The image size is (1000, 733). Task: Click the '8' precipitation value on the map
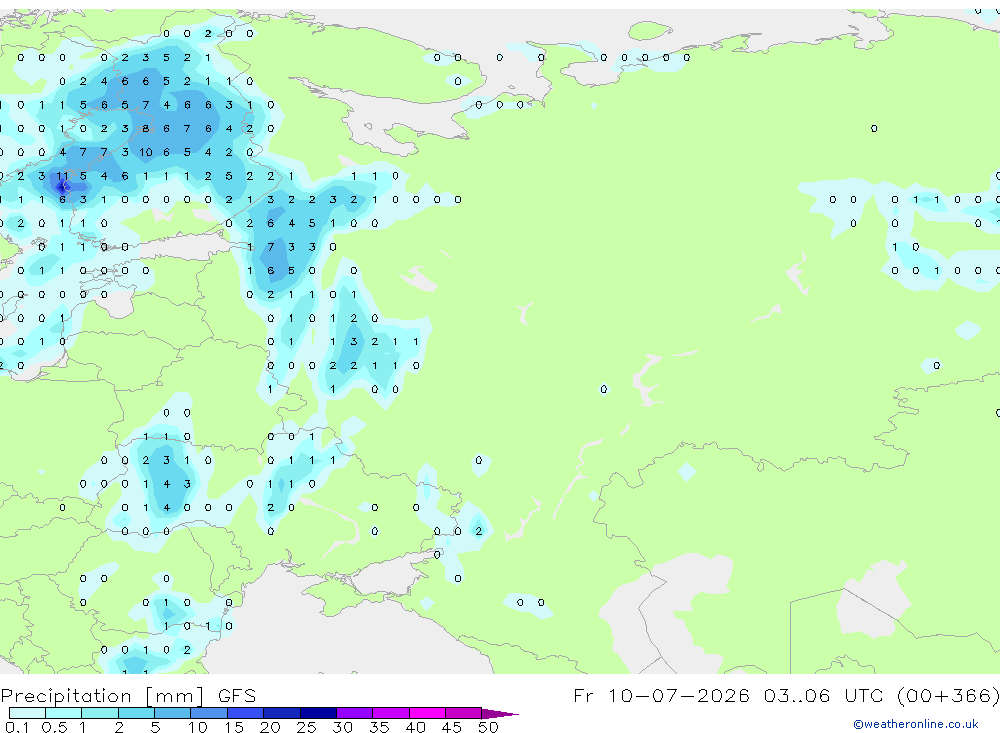point(145,128)
